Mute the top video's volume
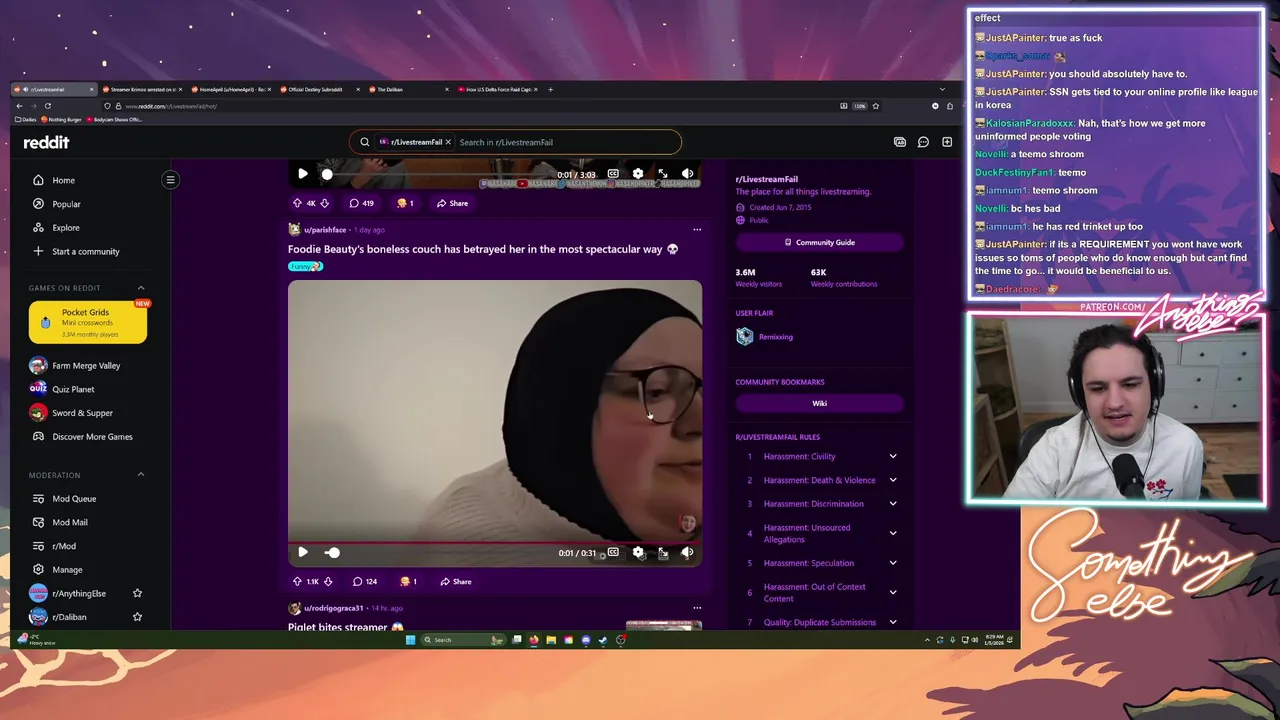Screen dimensions: 1280x720 point(687,174)
